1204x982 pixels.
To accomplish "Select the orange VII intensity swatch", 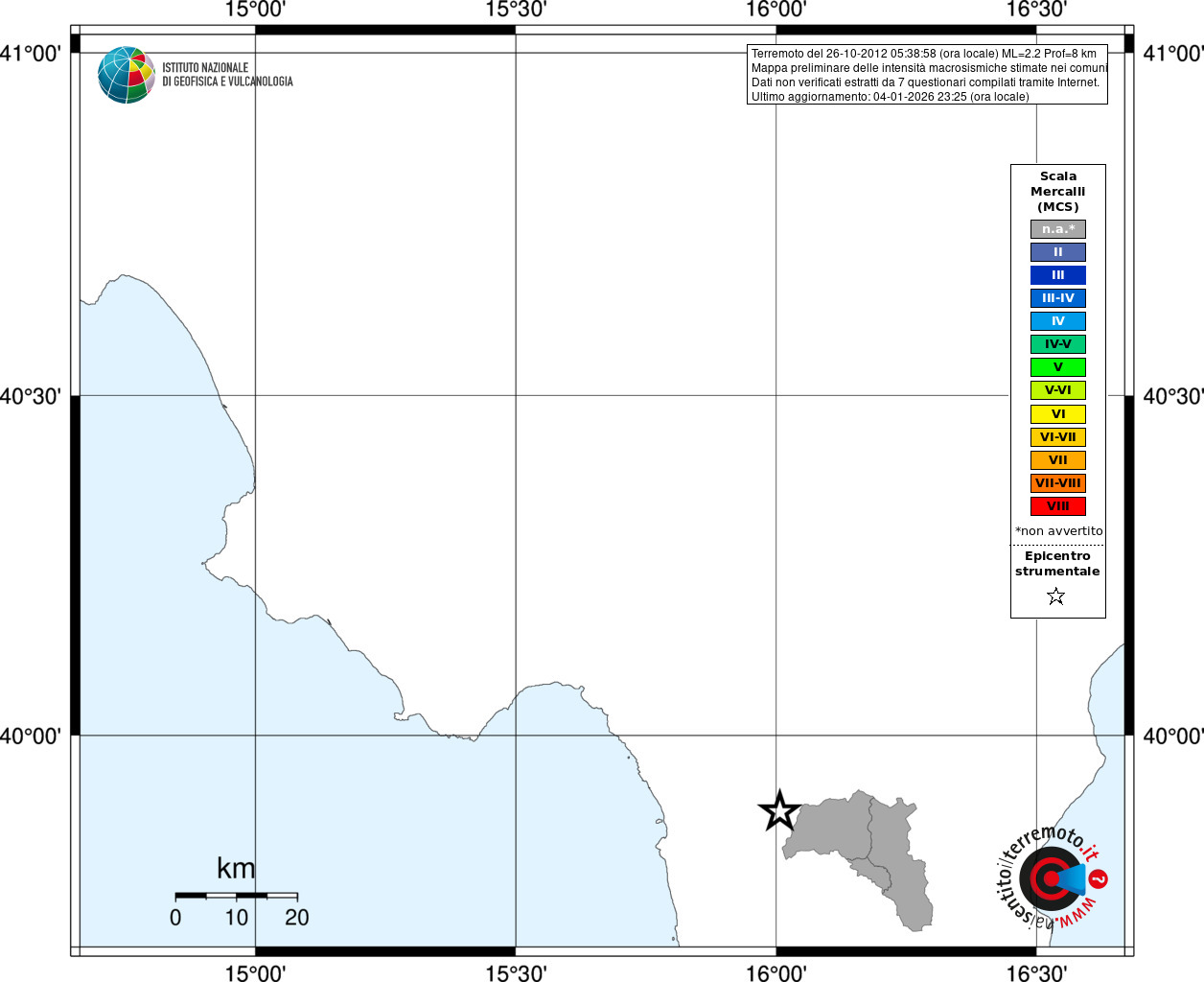I will 1058,460.
